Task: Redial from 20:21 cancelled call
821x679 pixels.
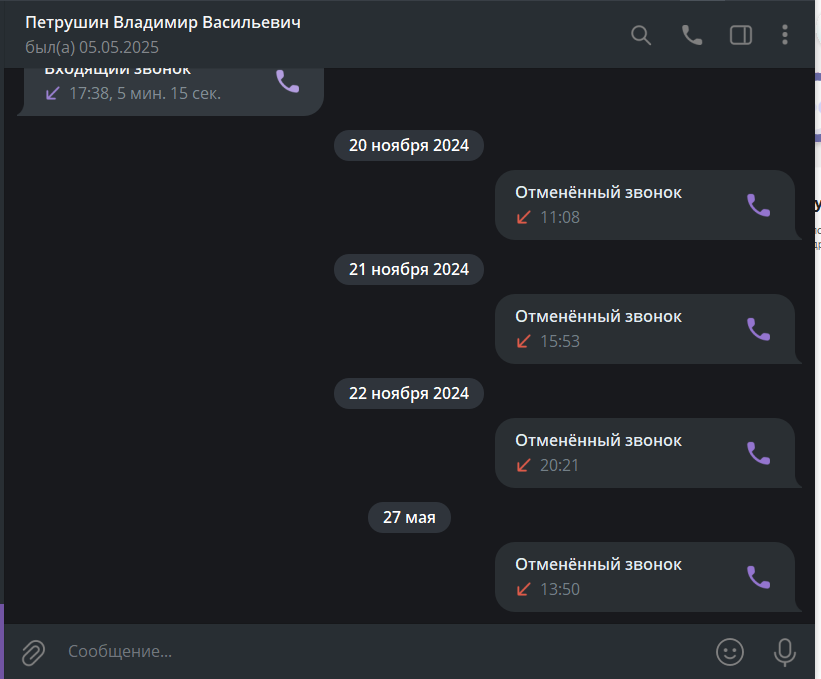Action: pyautogui.click(x=758, y=453)
